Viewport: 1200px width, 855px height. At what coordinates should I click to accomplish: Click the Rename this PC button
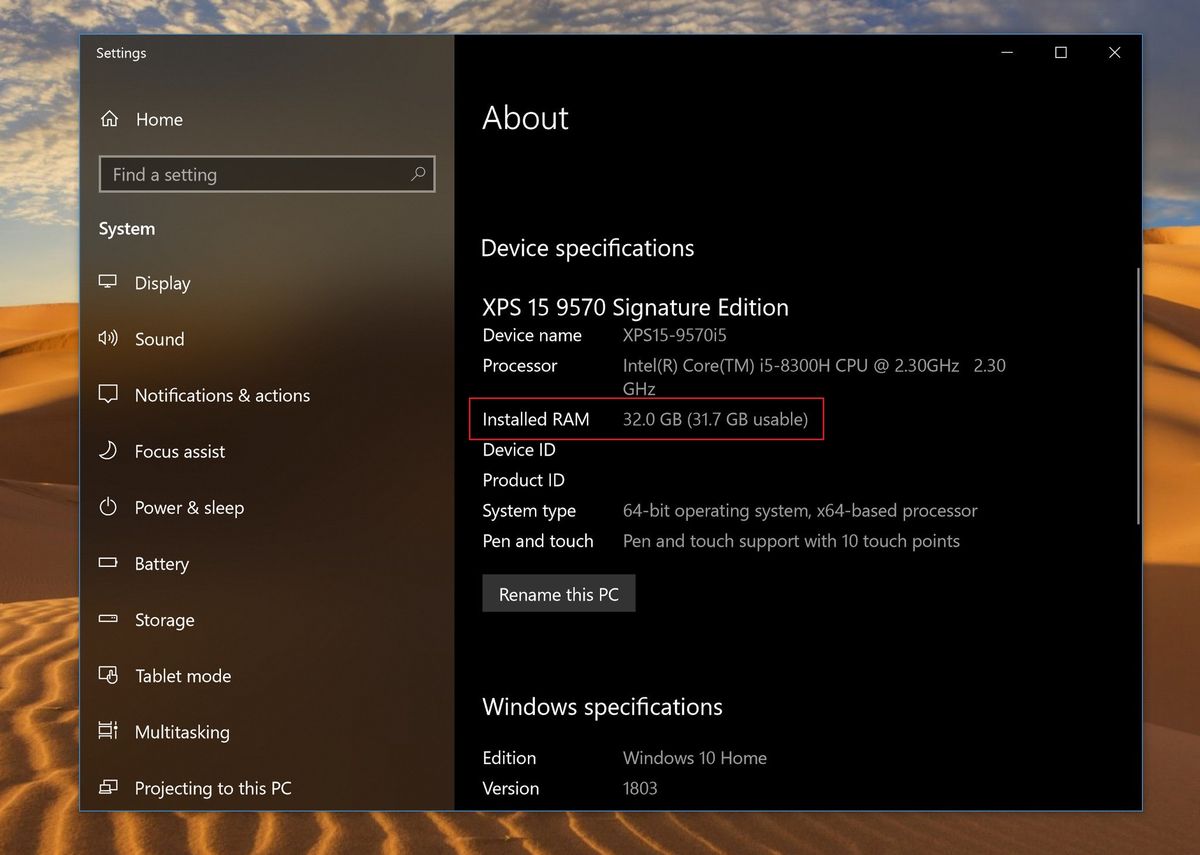point(558,593)
